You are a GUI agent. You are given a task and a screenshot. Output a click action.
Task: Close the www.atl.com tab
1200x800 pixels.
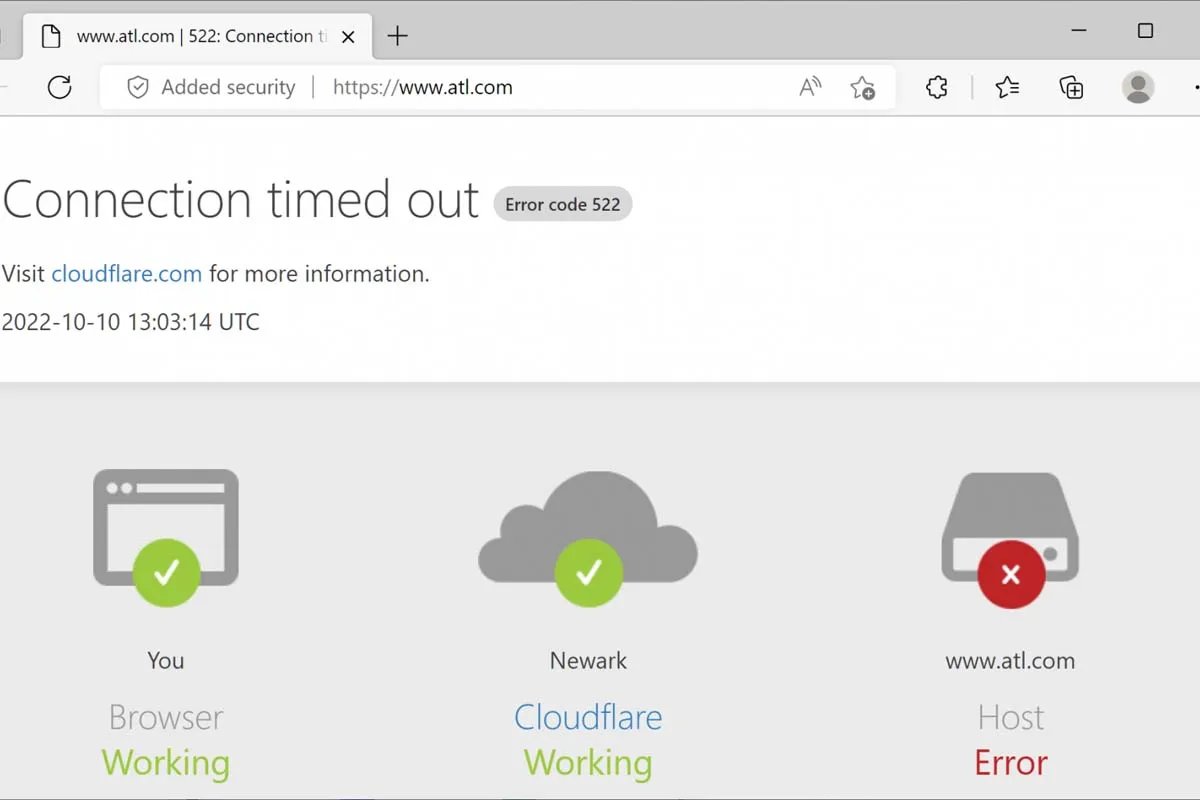pos(348,37)
